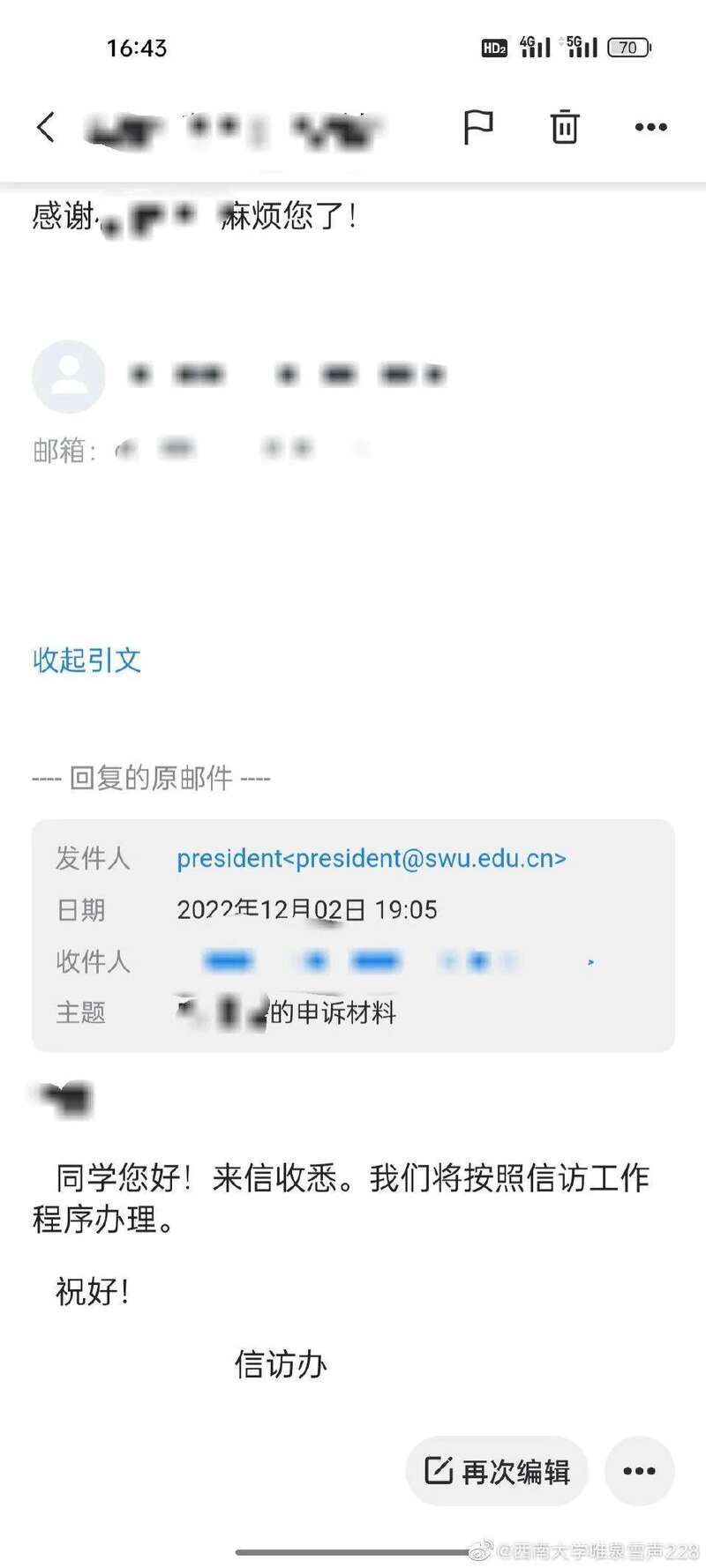Flag this email message
This screenshot has width=706, height=1568.
(x=477, y=127)
